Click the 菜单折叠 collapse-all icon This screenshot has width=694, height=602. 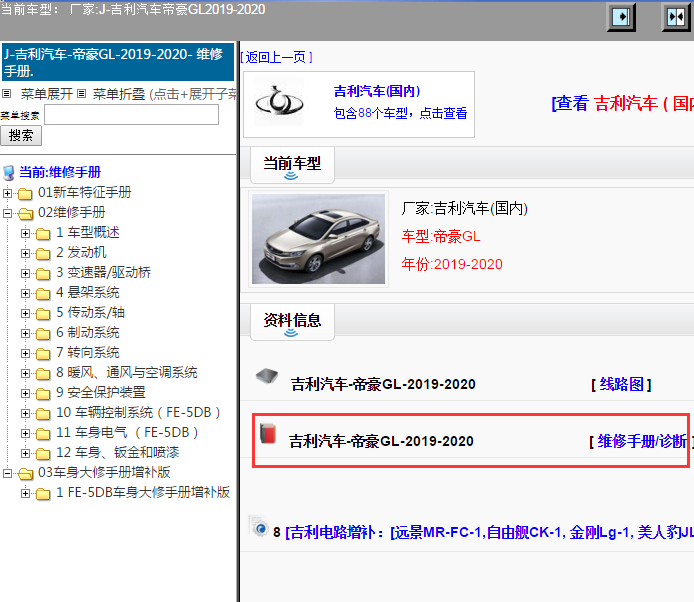tap(81, 94)
